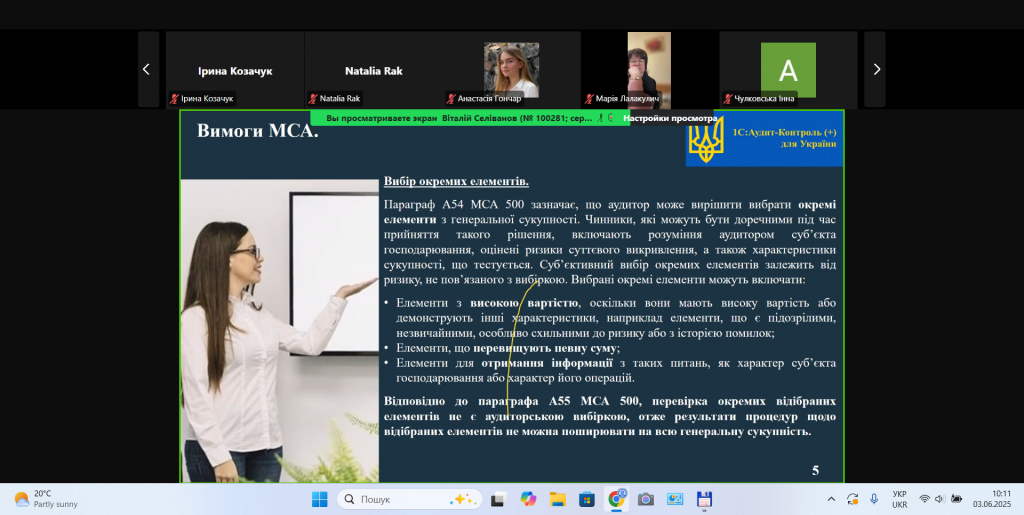1024x515 pixels.
Task: Switch to Chrome in the taskbar
Action: [616, 499]
